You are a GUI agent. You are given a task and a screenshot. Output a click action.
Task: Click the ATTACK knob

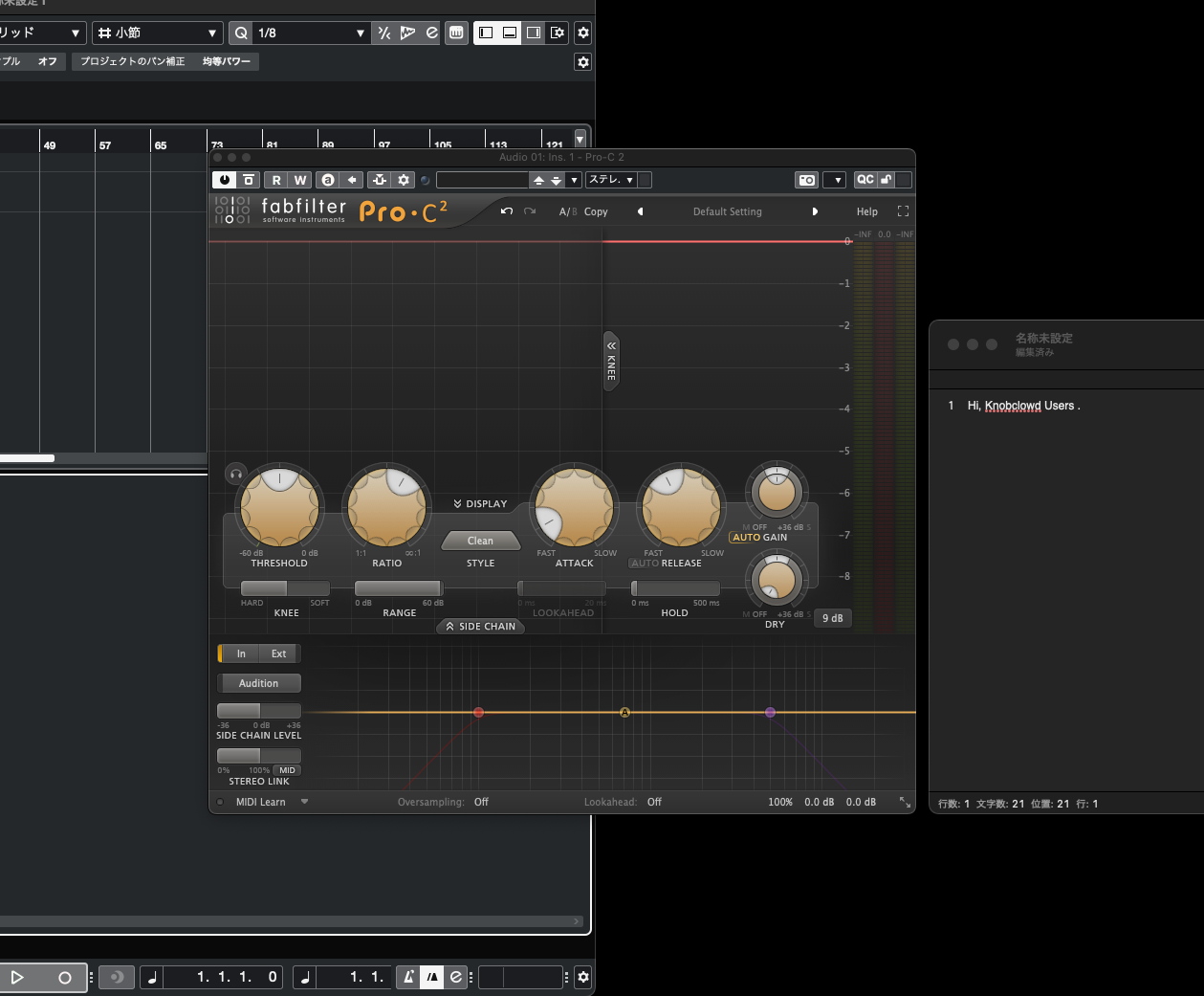pos(575,509)
